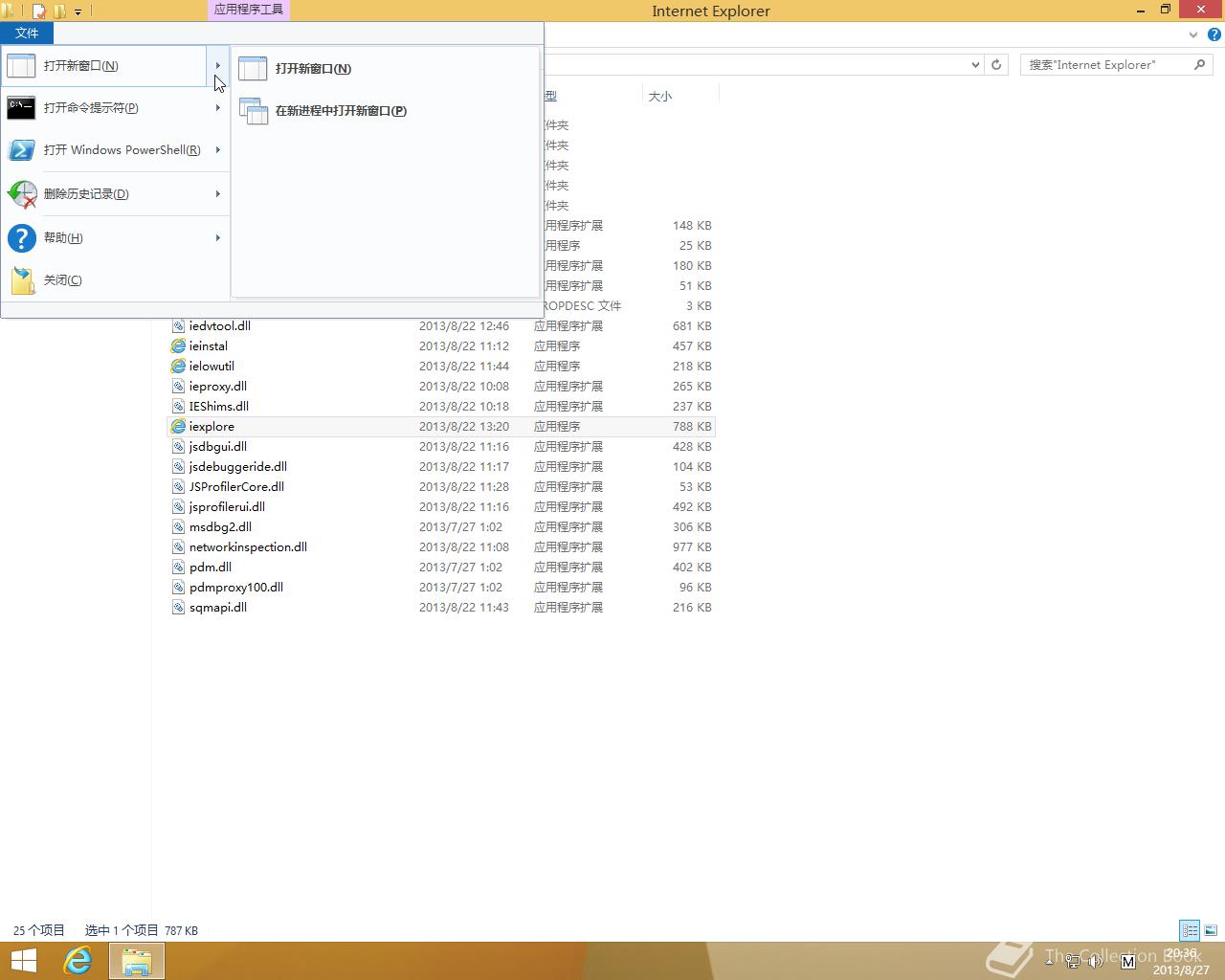Select the 应用程序工具 ribbon tab
The width and height of the screenshot is (1225, 980).
(249, 10)
